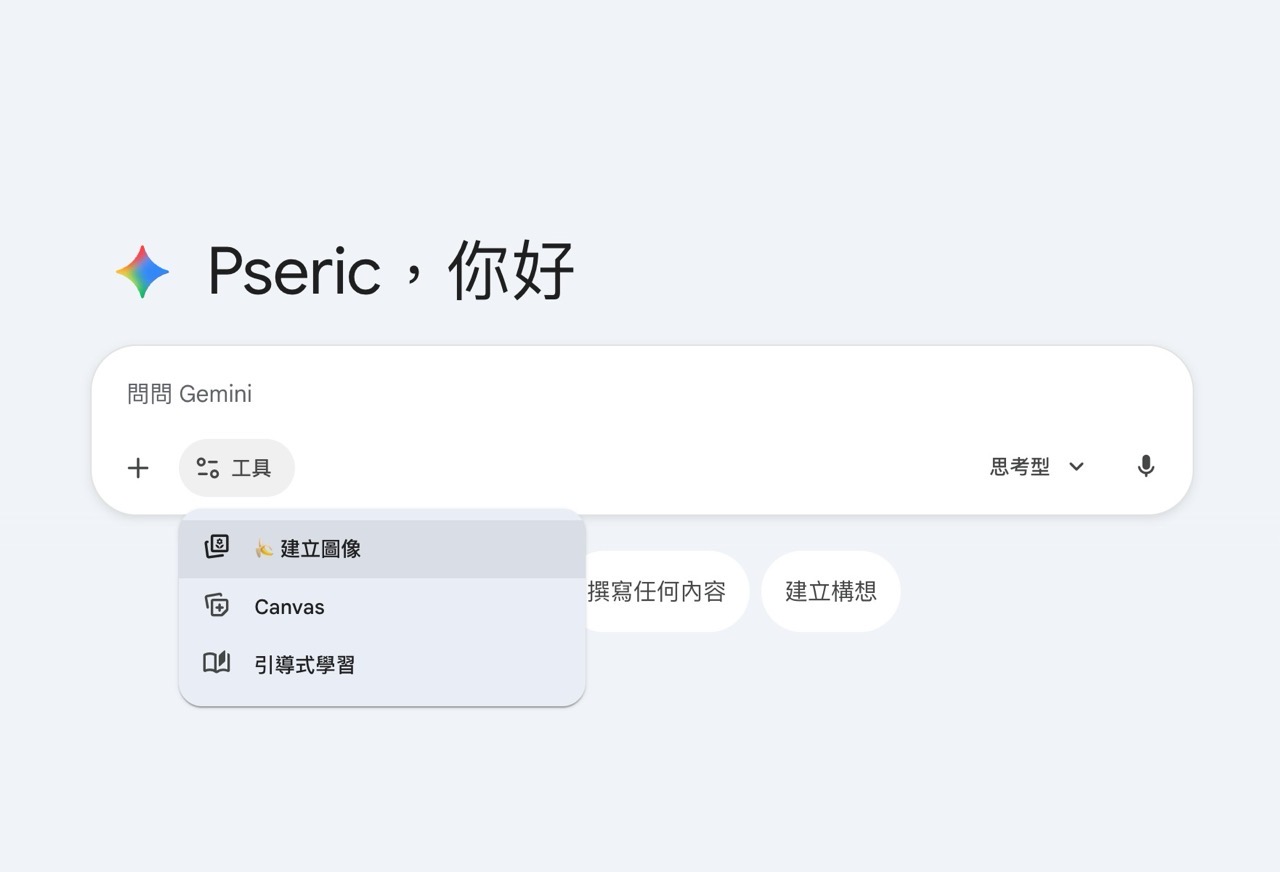The height and width of the screenshot is (872, 1280).
Task: Click the banana emoji beside 建立圖像
Action: click(x=264, y=548)
